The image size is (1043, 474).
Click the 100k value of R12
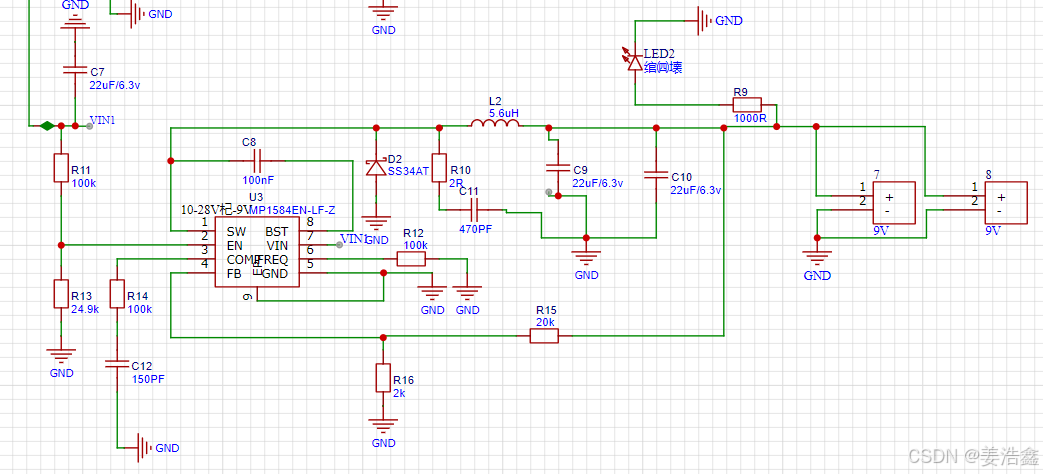(416, 245)
